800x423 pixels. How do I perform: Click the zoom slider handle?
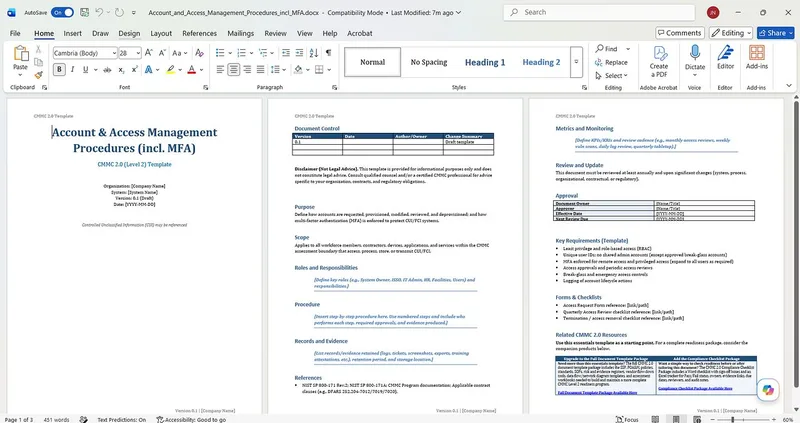click(733, 419)
